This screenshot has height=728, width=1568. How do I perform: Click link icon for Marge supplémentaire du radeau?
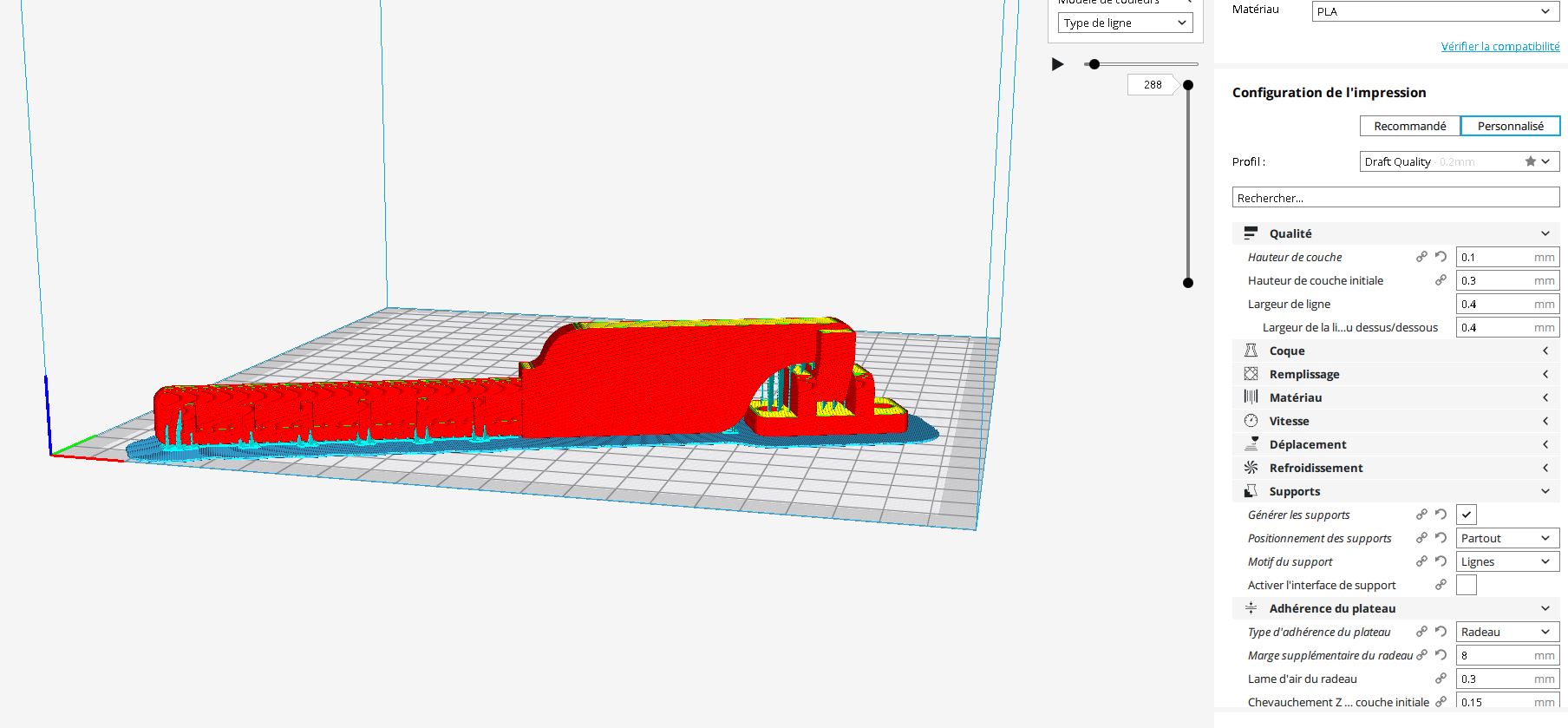click(1421, 655)
